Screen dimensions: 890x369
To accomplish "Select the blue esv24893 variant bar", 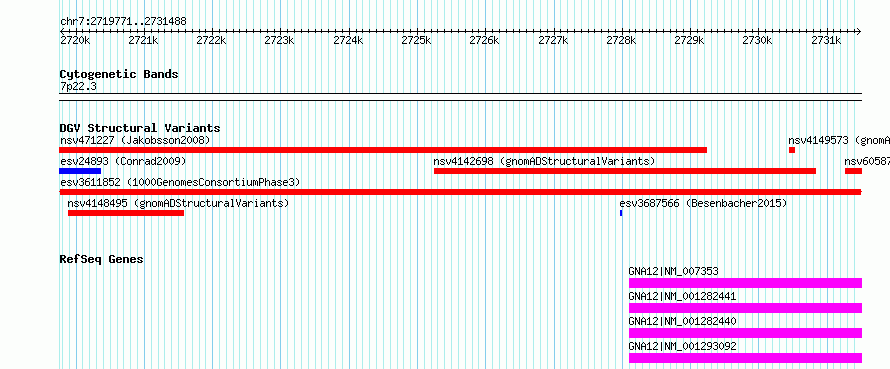I will click(80, 171).
